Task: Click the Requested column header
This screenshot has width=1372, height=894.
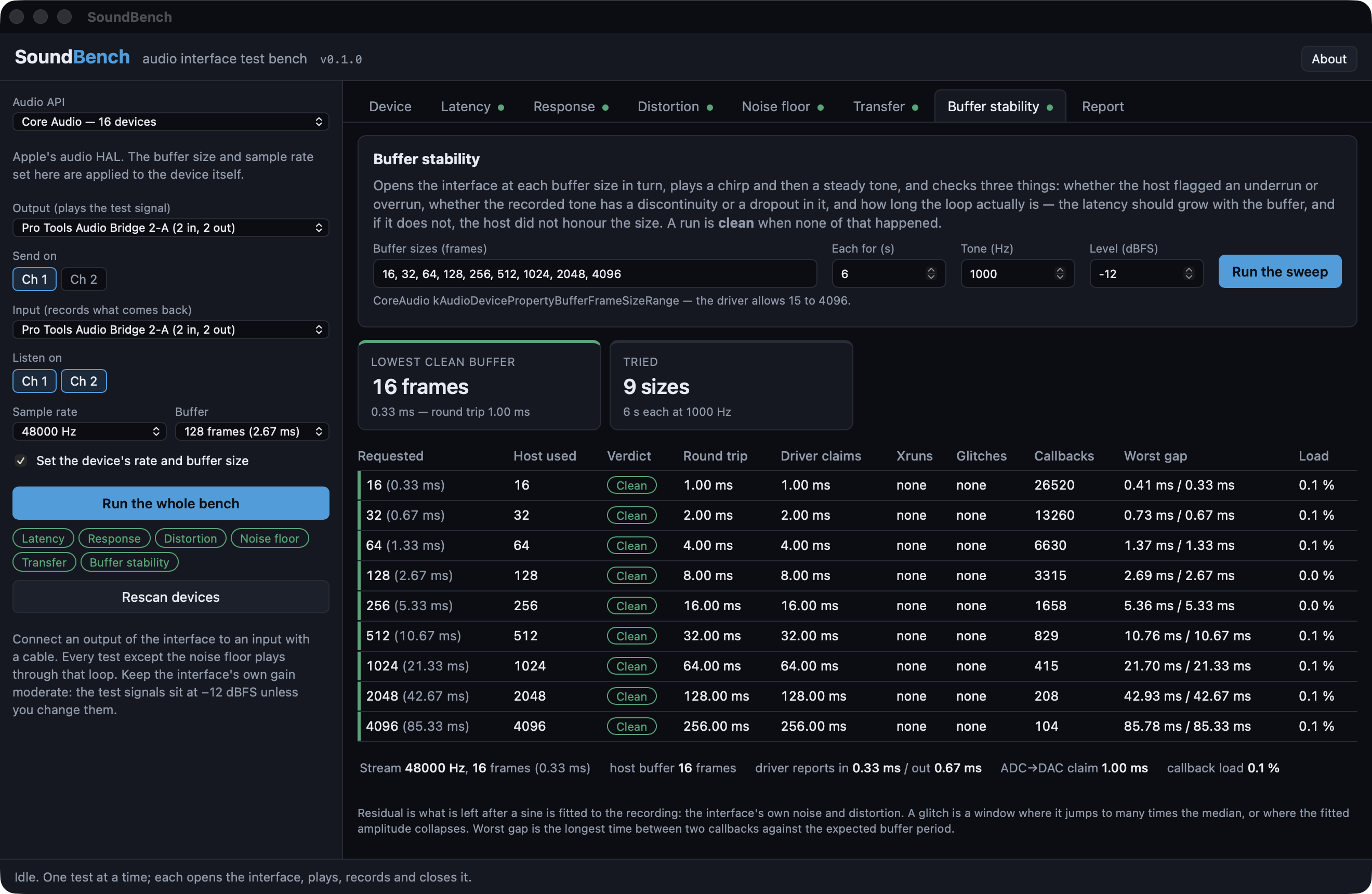Action: (390, 456)
